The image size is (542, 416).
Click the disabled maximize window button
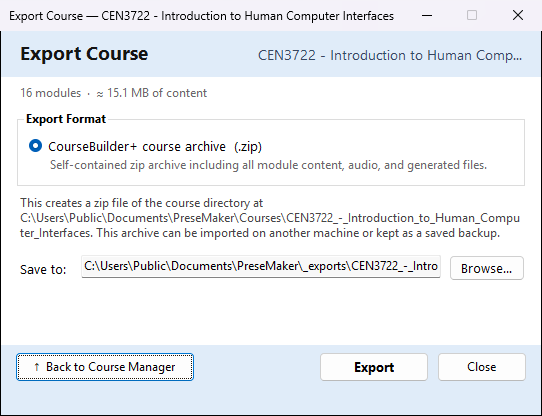point(472,15)
